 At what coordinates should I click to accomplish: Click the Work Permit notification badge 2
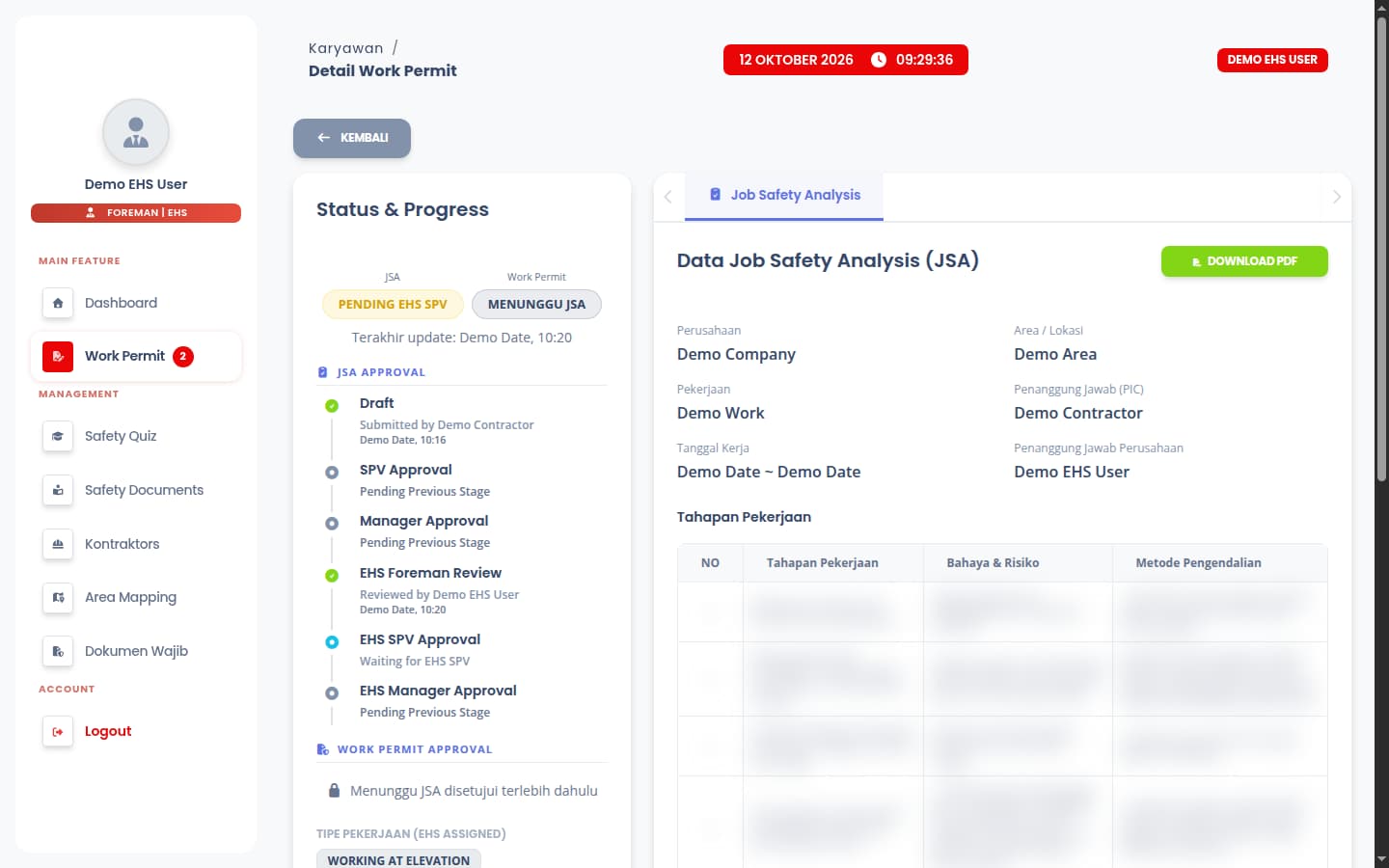[183, 356]
